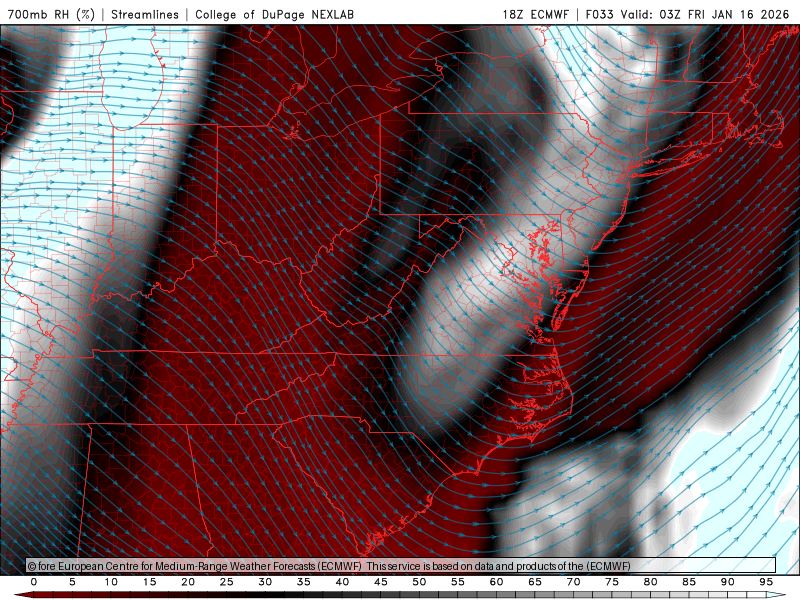Select the "10" color scale label
The image size is (800, 600).
111,582
